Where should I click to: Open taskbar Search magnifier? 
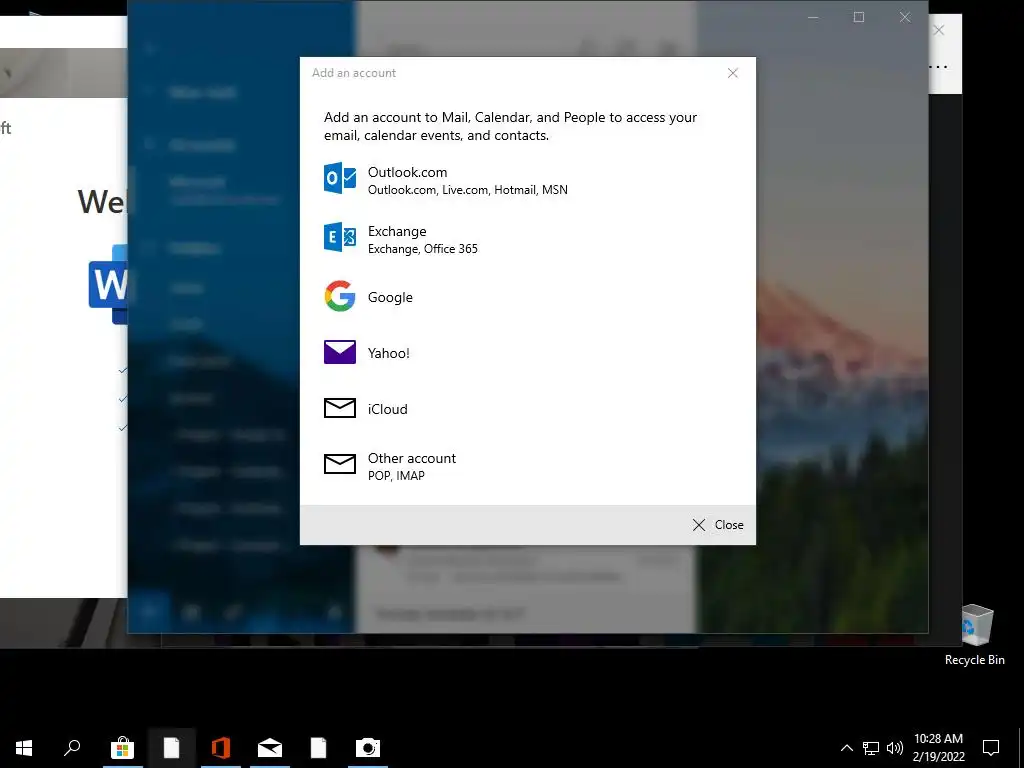tap(72, 748)
